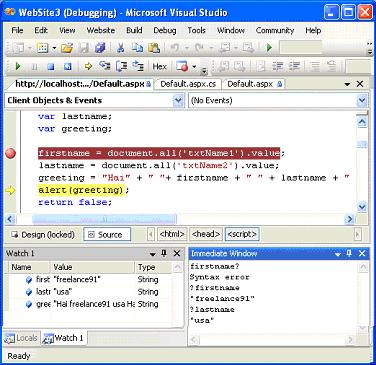
Task: Switch to the Default.aspx.cs tab
Action: [x=188, y=84]
